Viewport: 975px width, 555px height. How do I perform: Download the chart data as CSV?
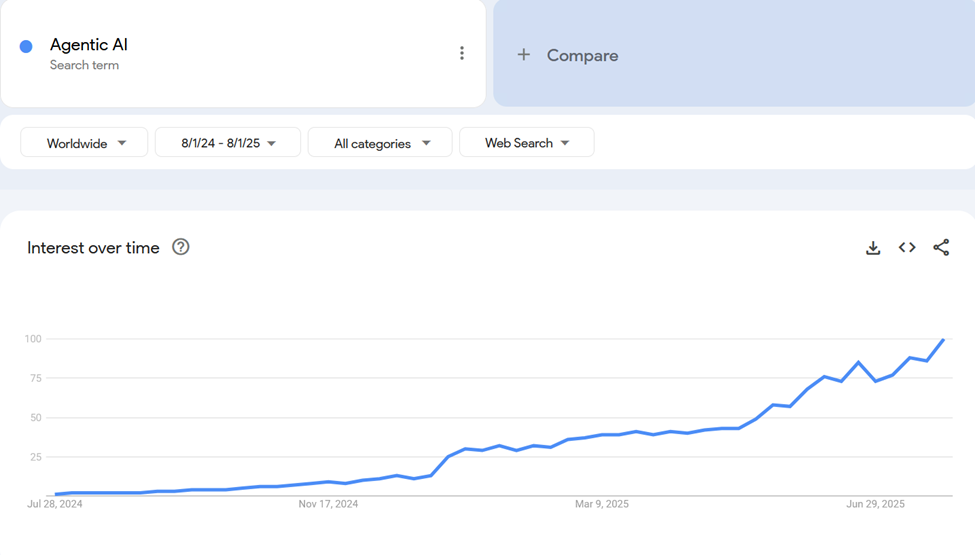873,248
